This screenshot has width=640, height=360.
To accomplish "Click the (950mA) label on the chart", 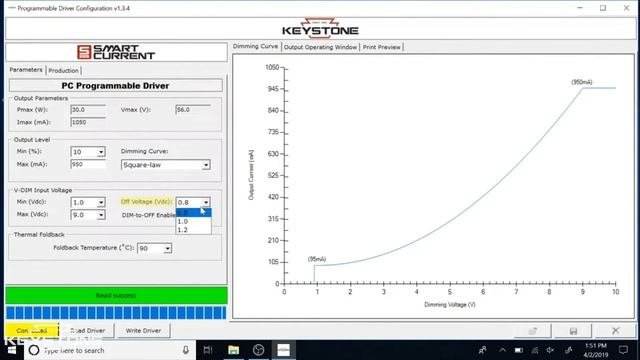I will tap(582, 82).
